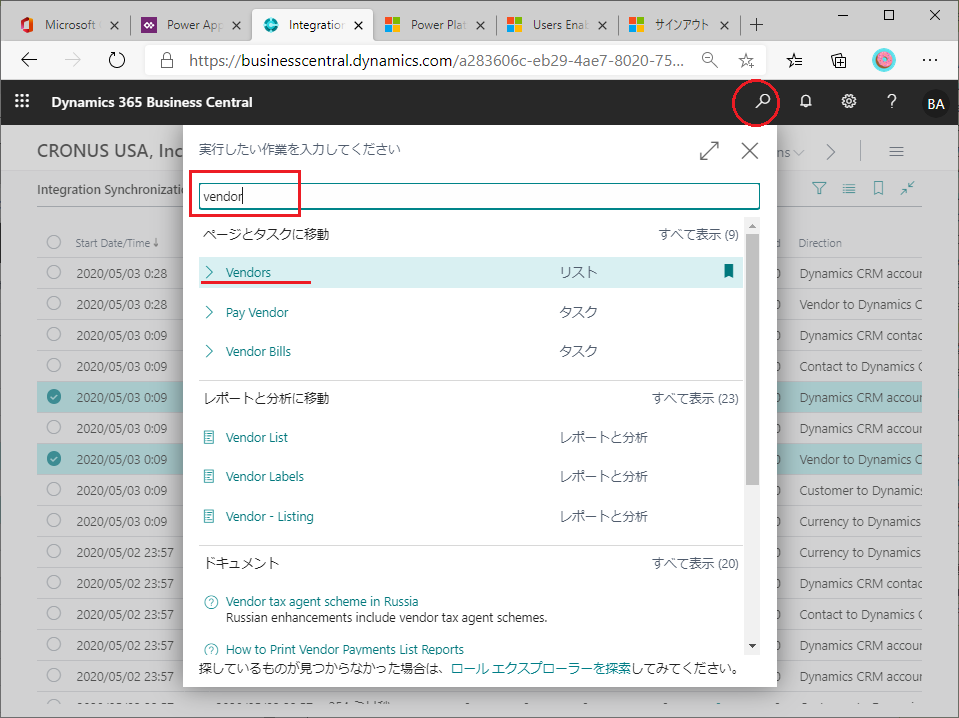The width and height of the screenshot is (959, 718).
Task: Open help question mark icon
Action: [x=892, y=101]
